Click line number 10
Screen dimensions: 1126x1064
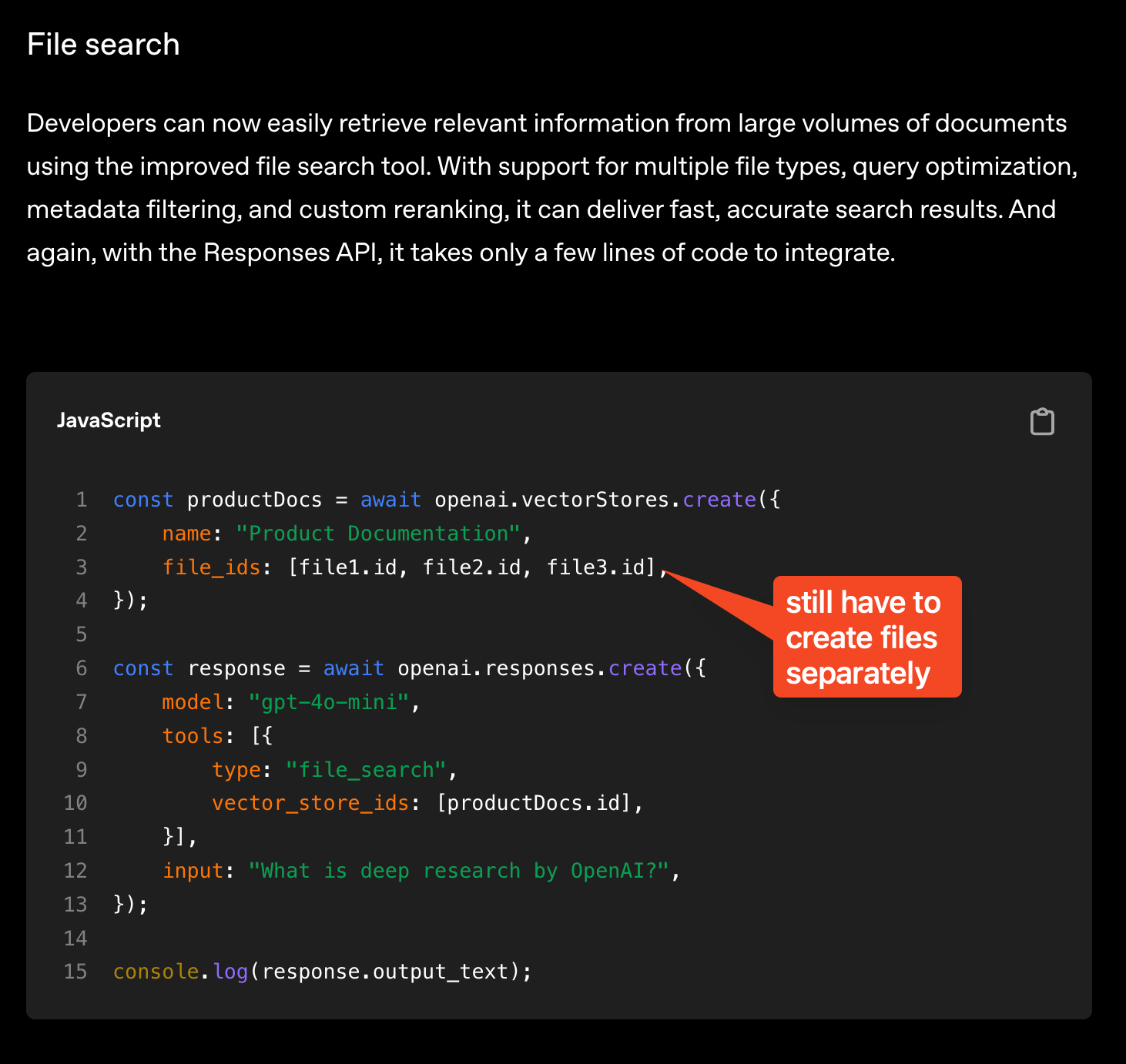tap(75, 803)
